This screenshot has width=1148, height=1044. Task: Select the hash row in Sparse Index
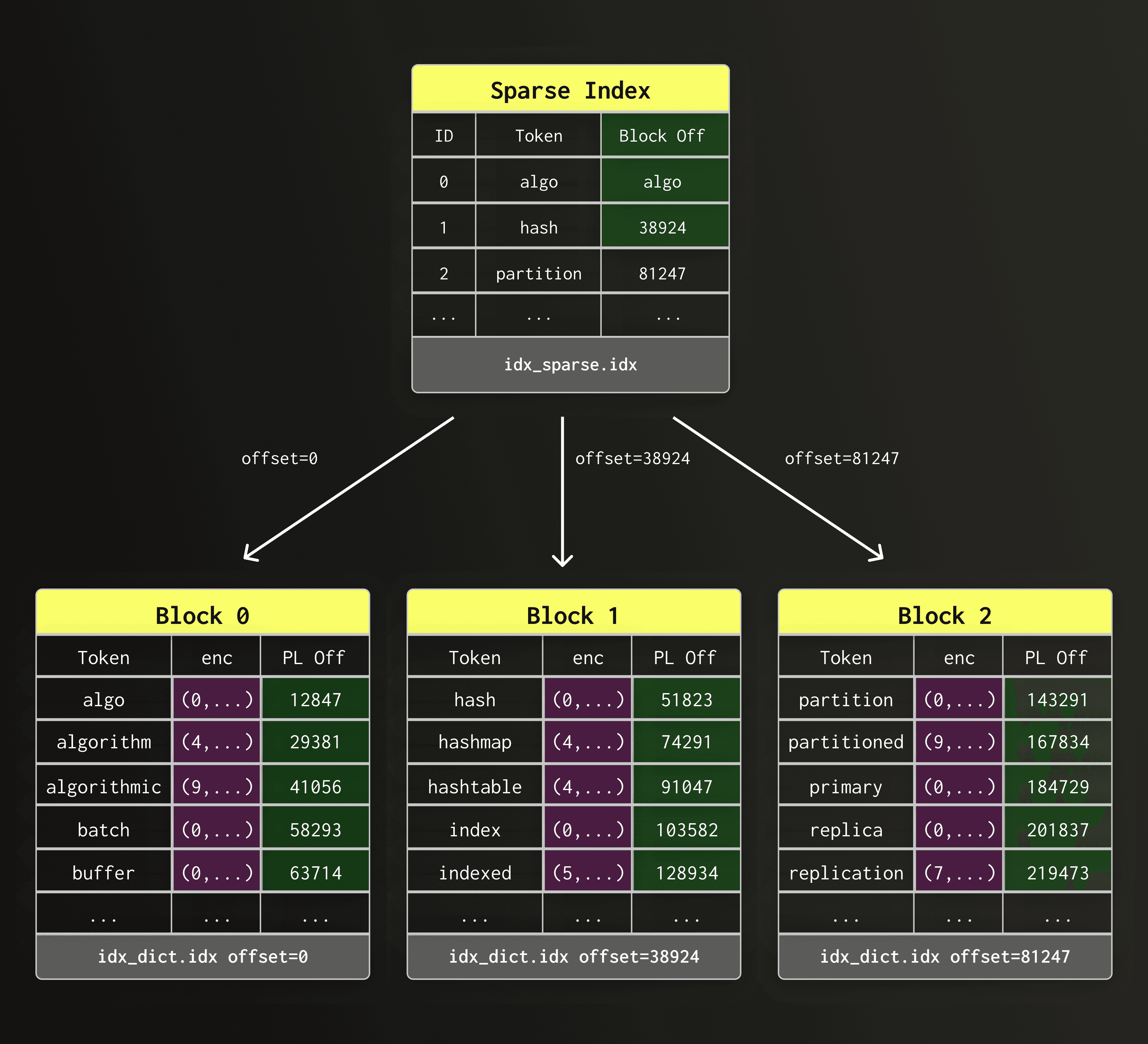(x=538, y=227)
